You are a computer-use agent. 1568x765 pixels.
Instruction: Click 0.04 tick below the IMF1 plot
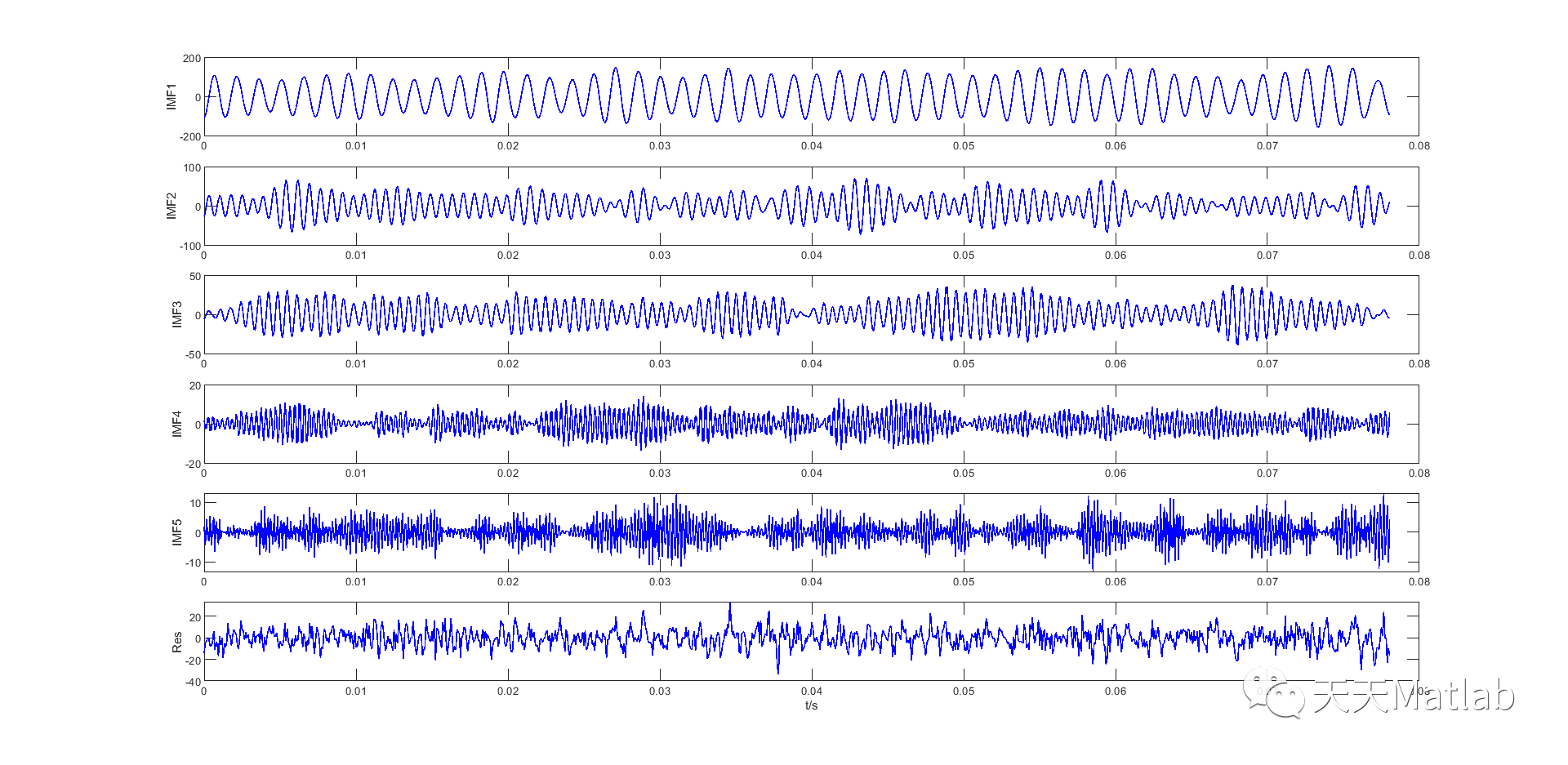point(812,146)
